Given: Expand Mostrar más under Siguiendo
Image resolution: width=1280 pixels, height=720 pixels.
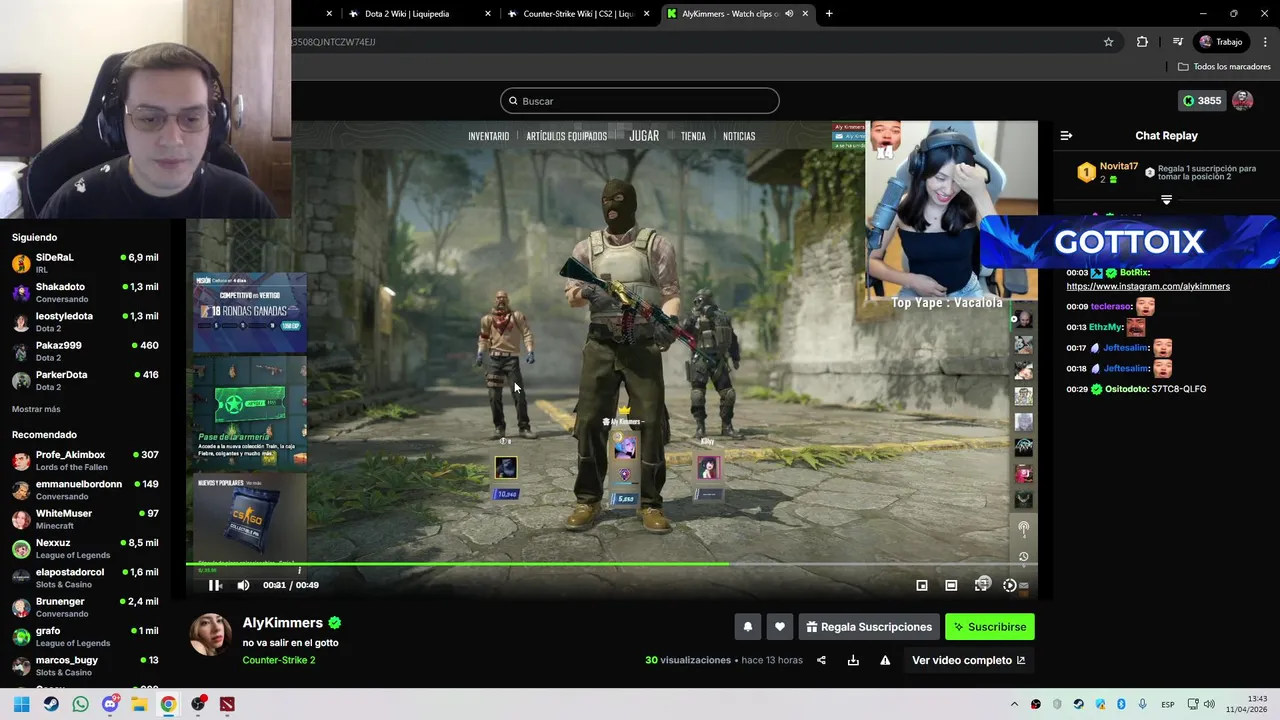Looking at the screenshot, I should (36, 409).
